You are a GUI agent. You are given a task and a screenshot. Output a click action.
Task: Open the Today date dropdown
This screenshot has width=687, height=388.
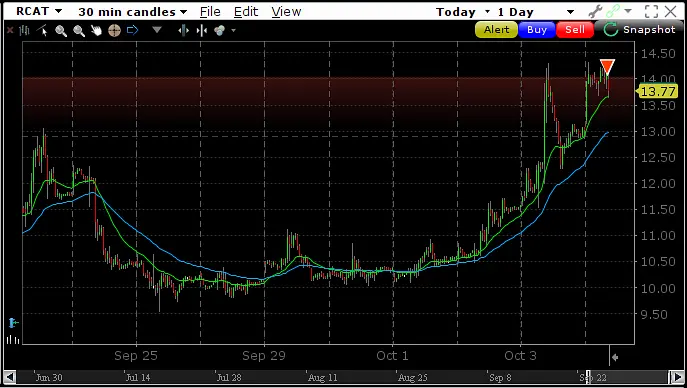pos(463,12)
